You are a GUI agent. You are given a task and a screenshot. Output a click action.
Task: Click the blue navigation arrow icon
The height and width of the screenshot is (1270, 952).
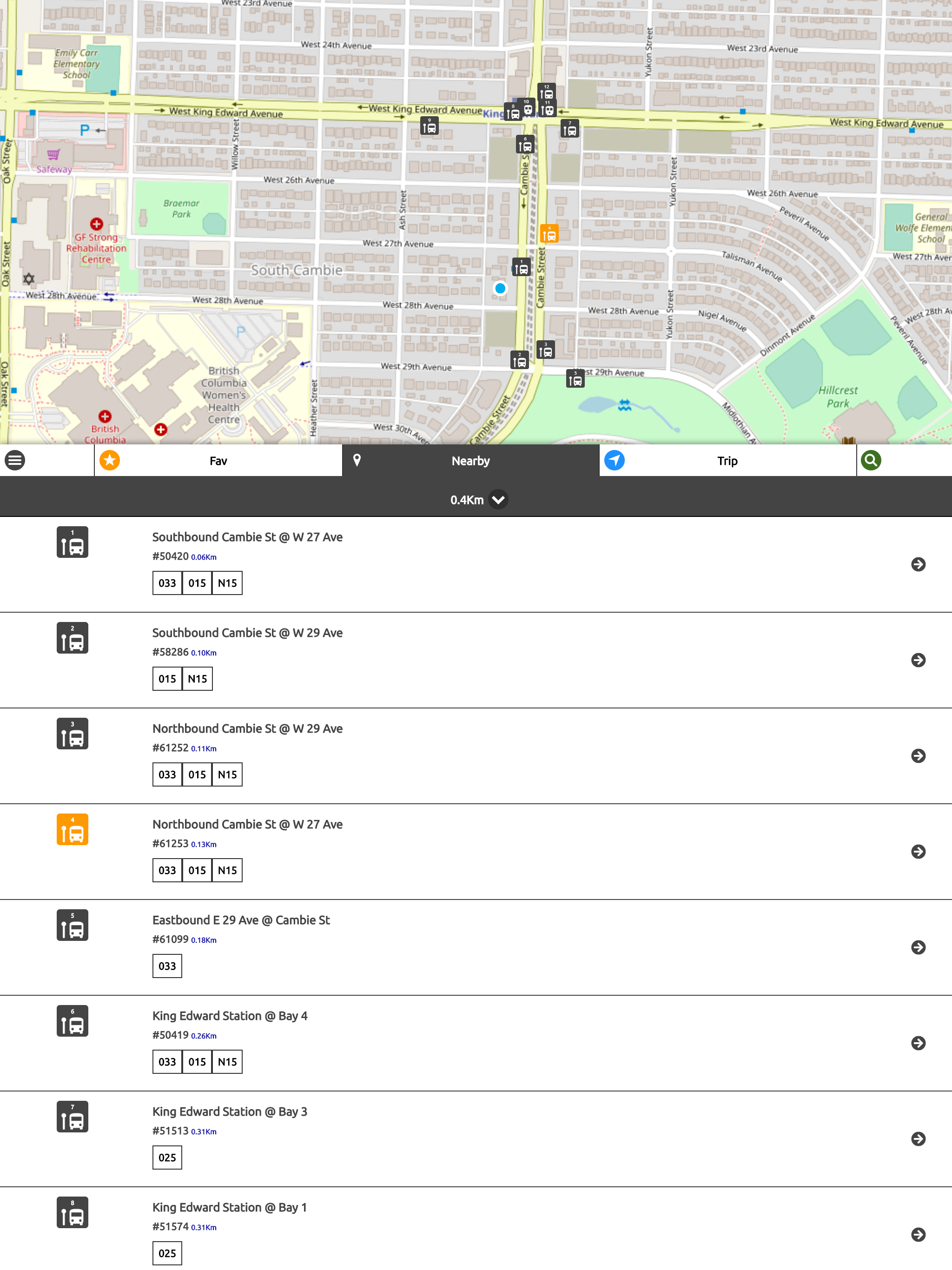click(x=615, y=461)
